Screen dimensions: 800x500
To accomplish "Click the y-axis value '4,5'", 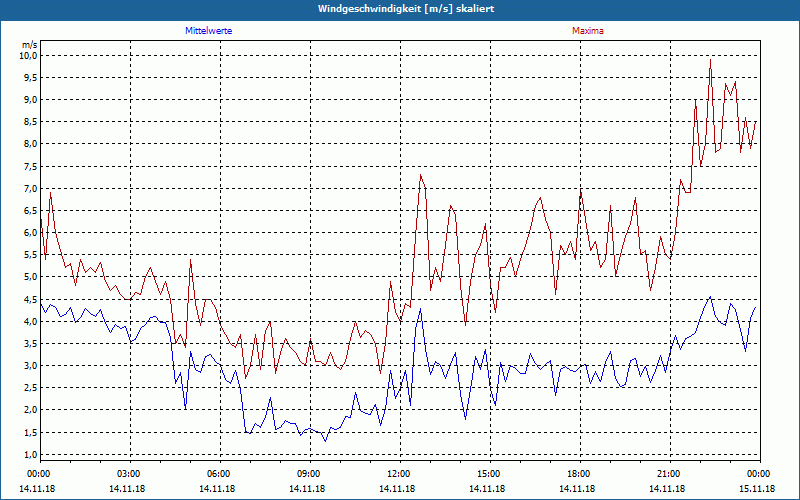I will pos(30,299).
